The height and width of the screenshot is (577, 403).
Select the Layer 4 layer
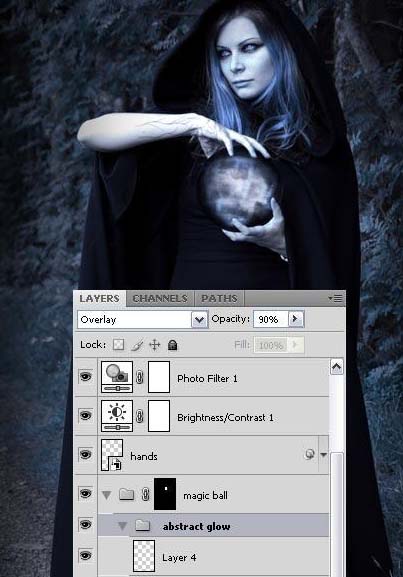[213, 557]
